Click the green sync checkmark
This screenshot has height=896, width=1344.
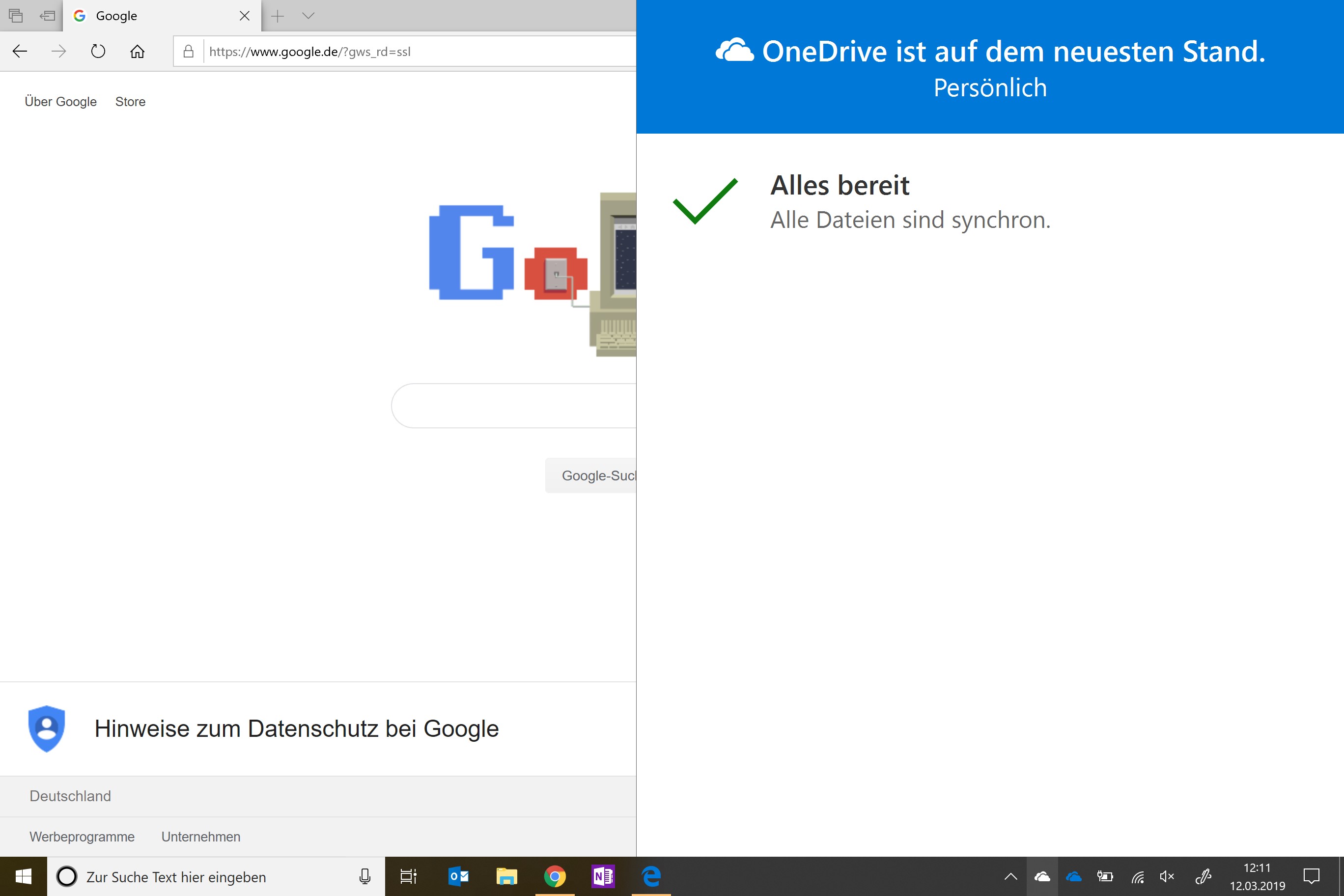[x=706, y=201]
